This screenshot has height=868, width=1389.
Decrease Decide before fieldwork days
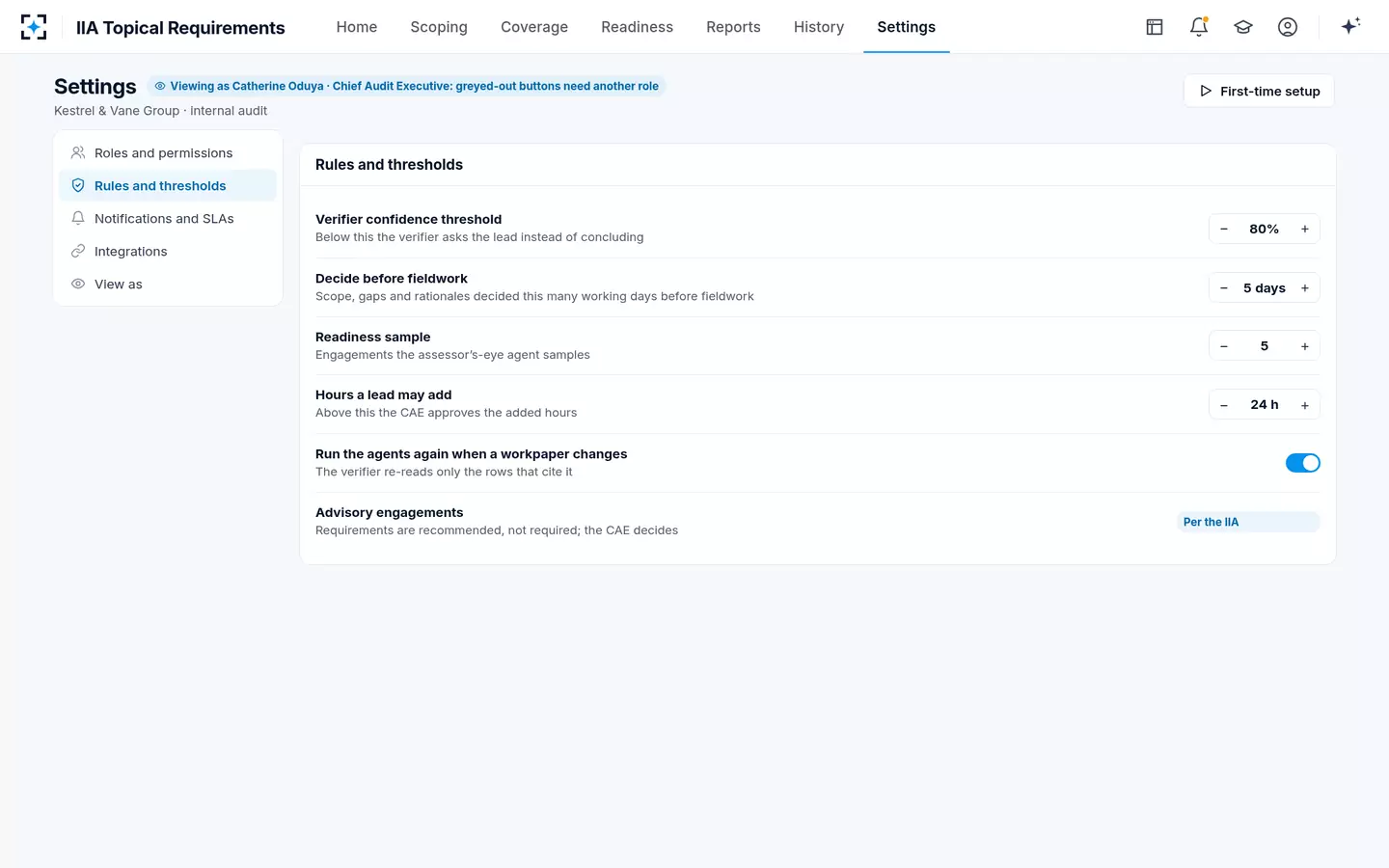1224,288
